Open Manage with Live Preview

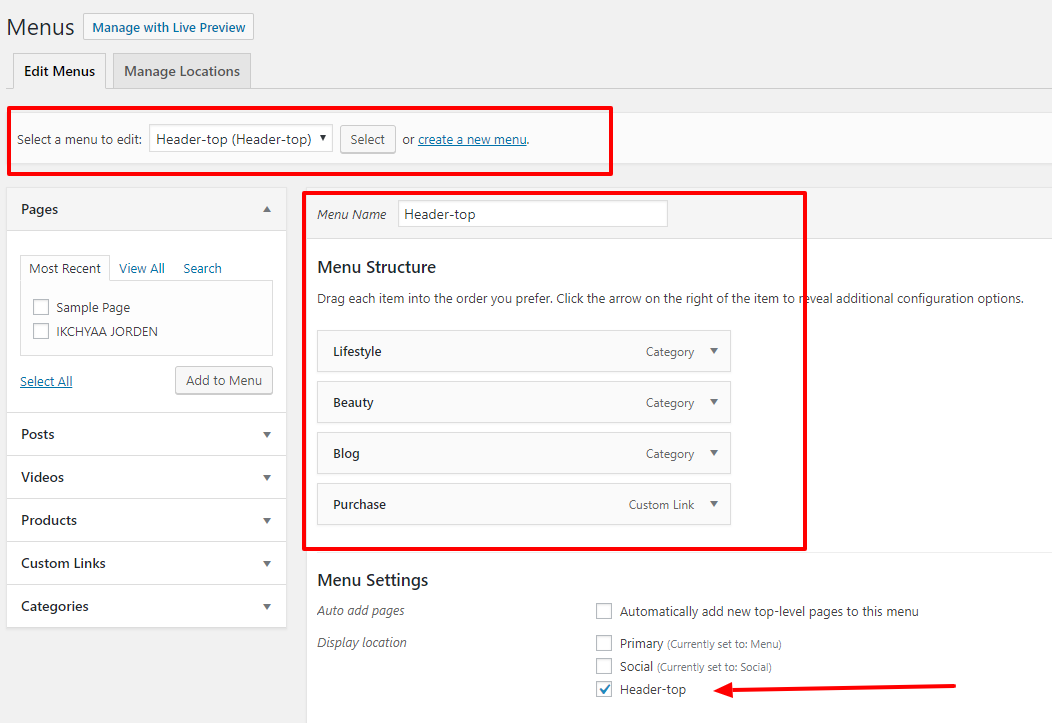[168, 27]
